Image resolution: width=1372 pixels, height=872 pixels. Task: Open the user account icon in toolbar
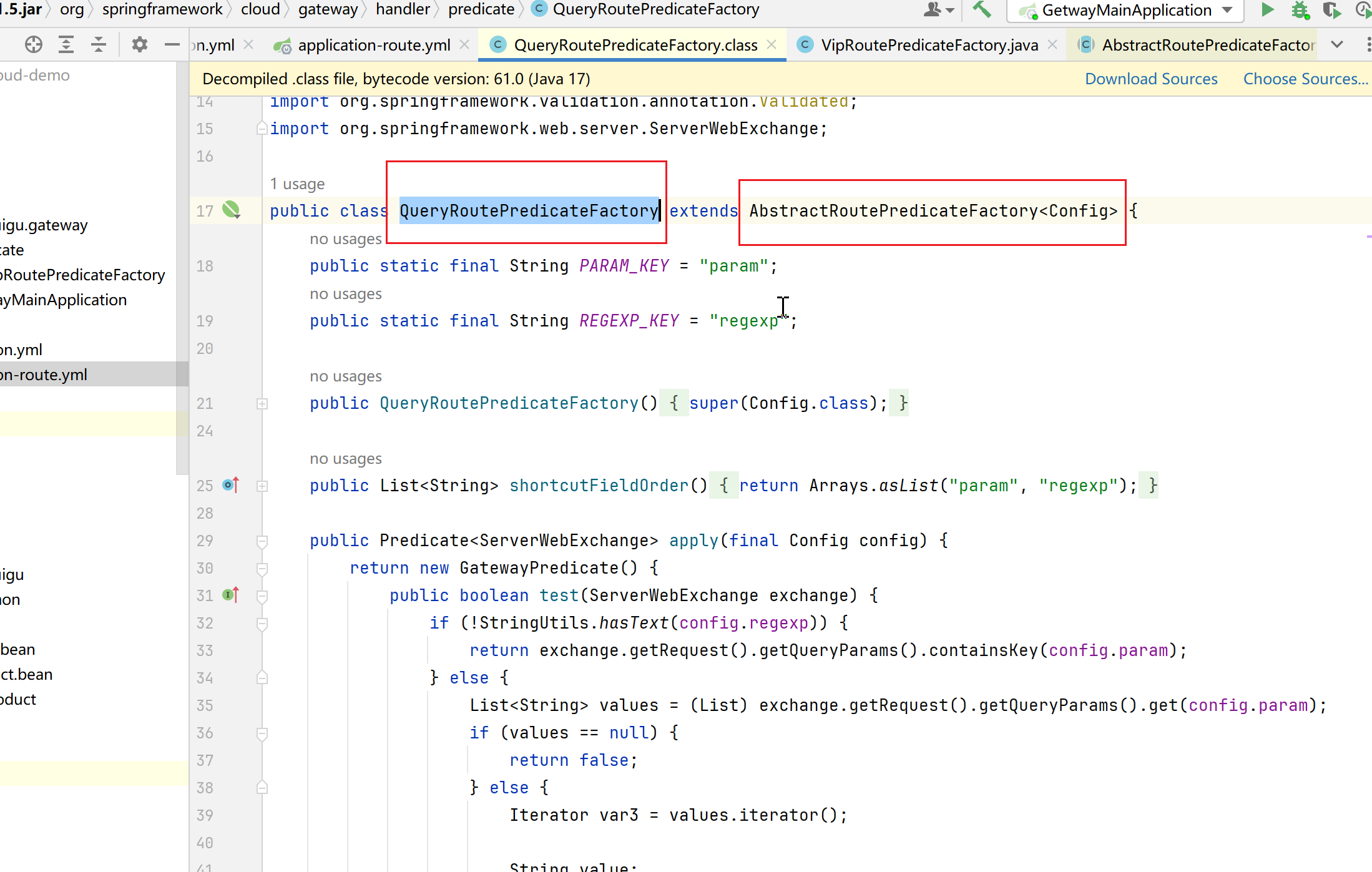(939, 10)
